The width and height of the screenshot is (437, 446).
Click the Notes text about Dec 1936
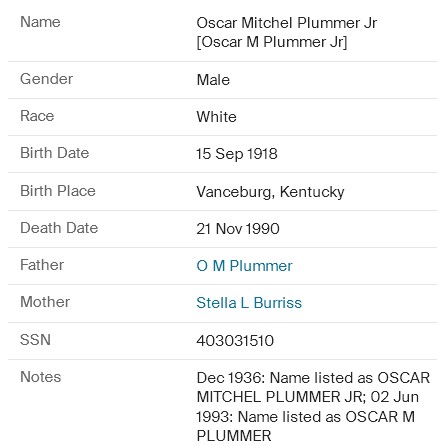(313, 407)
